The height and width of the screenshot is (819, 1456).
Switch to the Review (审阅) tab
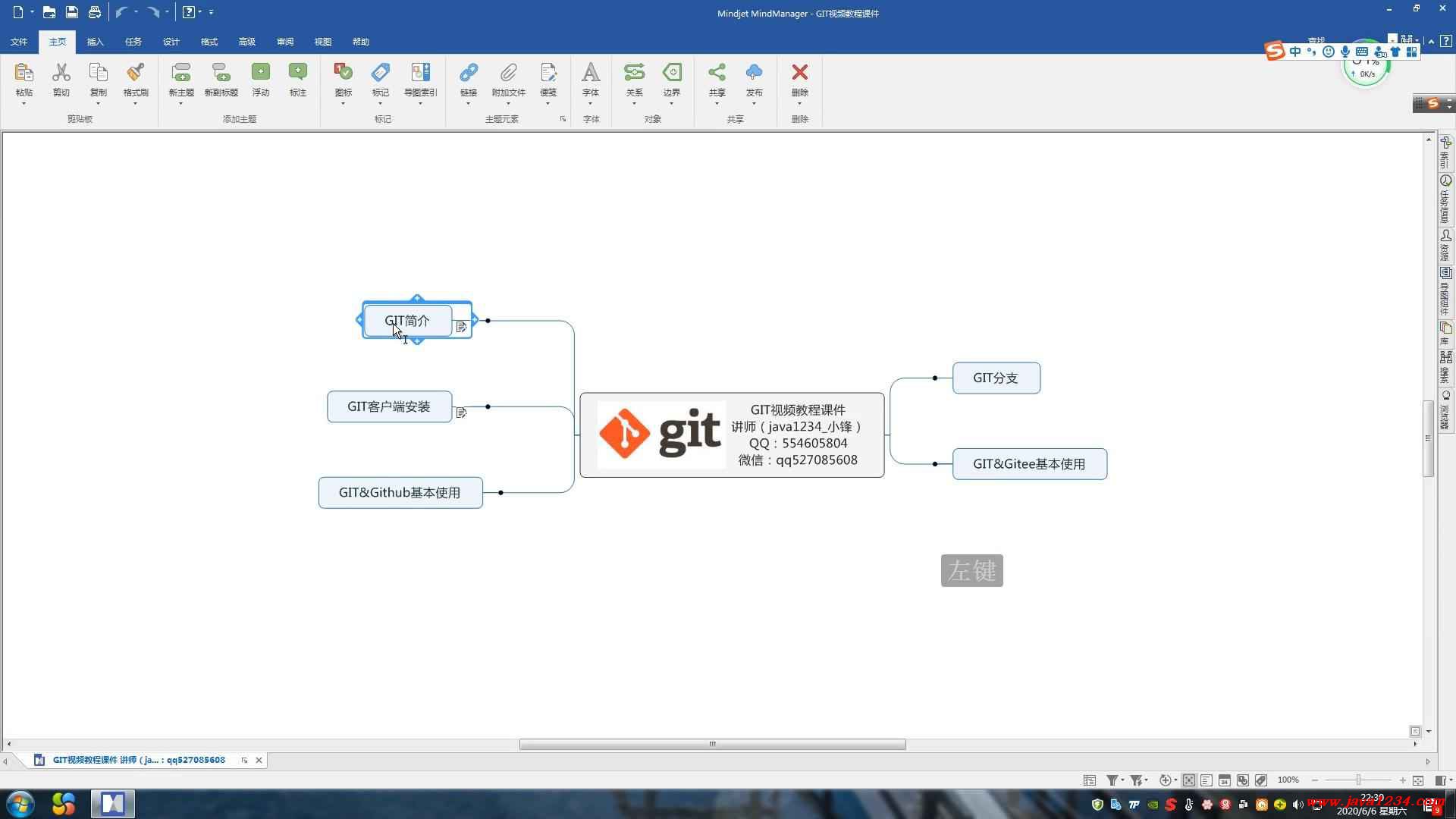click(x=285, y=42)
